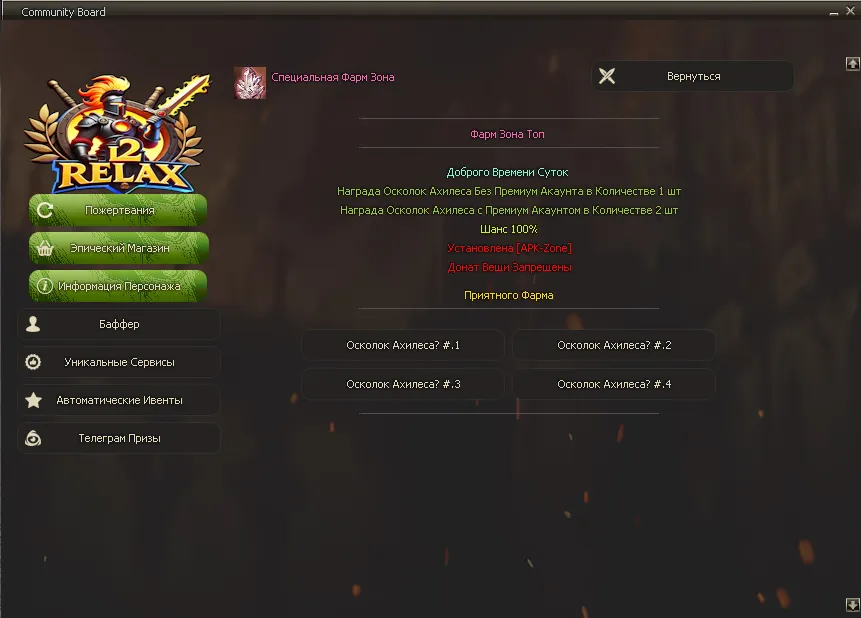The width and height of the screenshot is (861, 618).
Task: Select Осколок Ахилеса? #.3 farm zone
Action: point(403,384)
